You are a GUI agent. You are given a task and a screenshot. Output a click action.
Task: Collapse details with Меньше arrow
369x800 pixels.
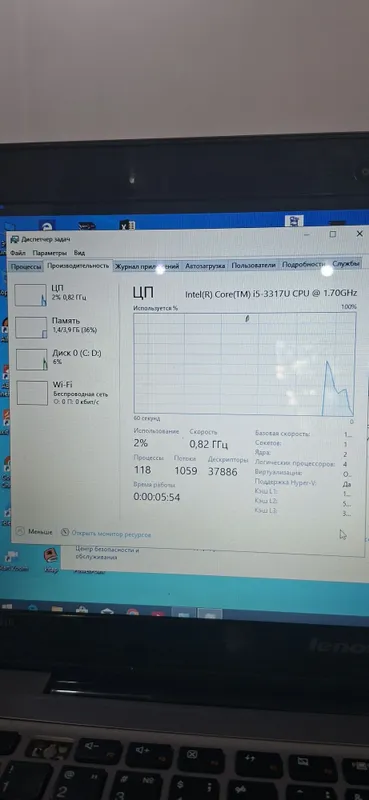click(20, 531)
